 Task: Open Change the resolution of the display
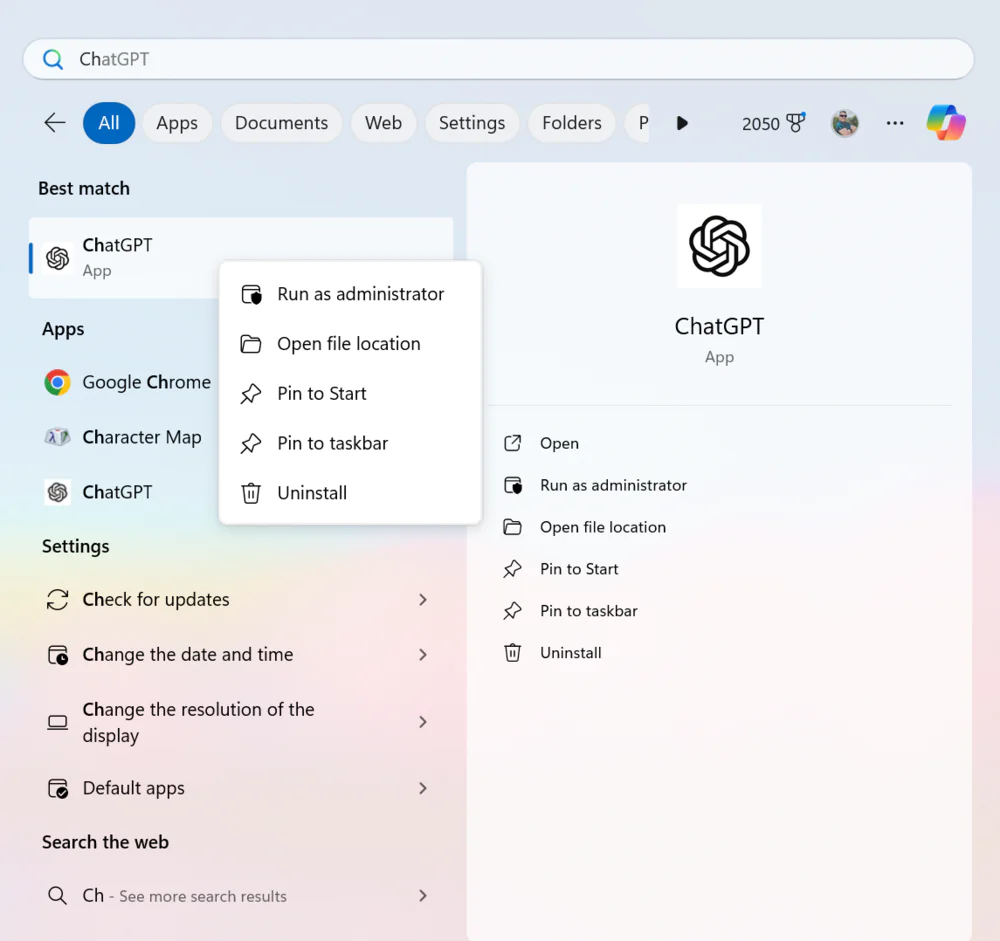click(241, 722)
